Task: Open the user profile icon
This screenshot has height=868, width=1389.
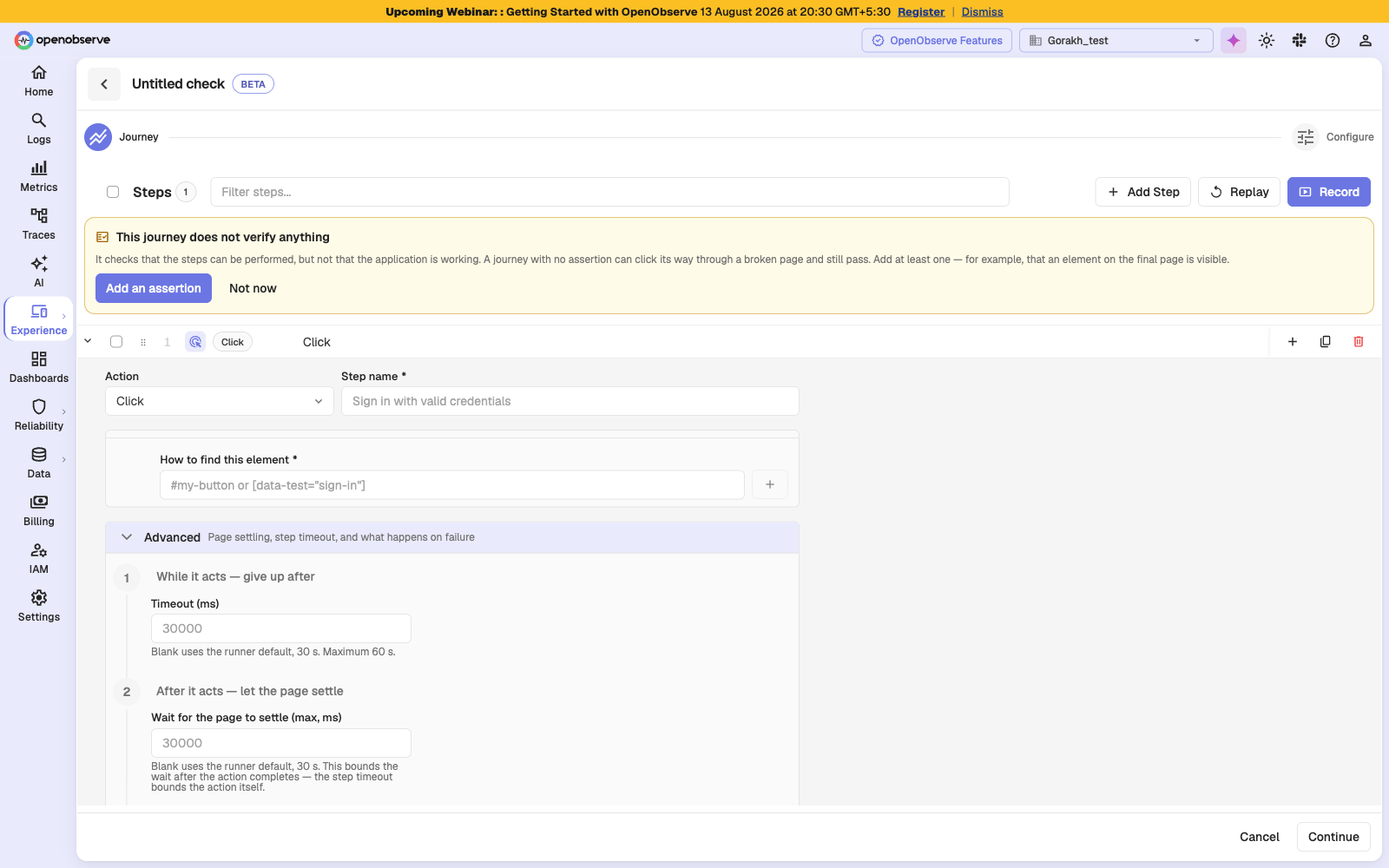Action: coord(1366,41)
